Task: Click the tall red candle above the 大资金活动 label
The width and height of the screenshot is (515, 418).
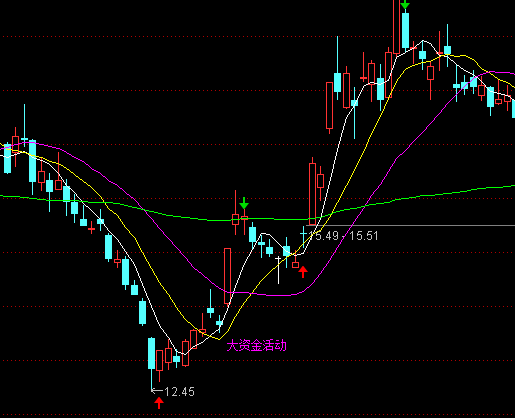Action: (227, 276)
